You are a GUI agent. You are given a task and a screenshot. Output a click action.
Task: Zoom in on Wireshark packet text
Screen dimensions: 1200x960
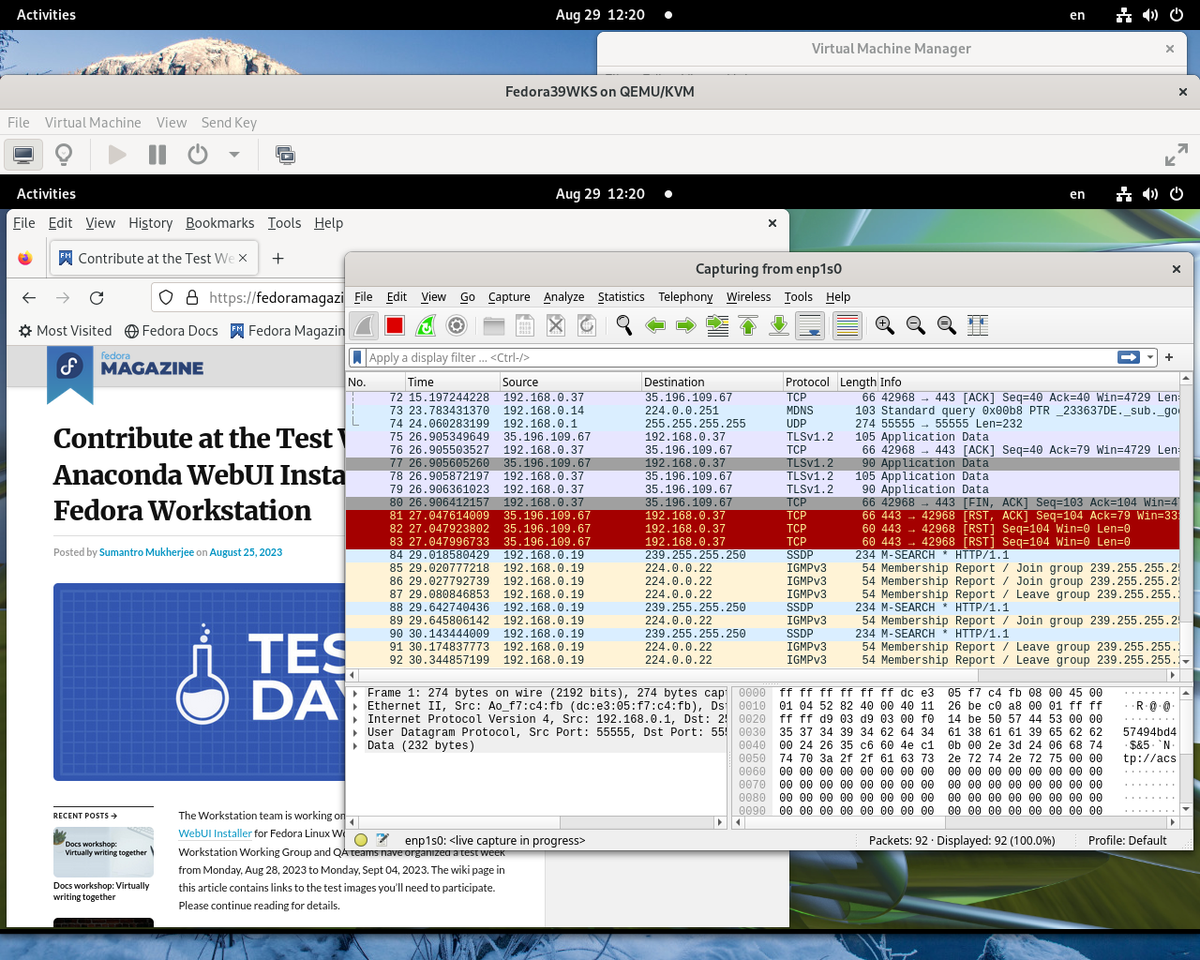(x=884, y=325)
